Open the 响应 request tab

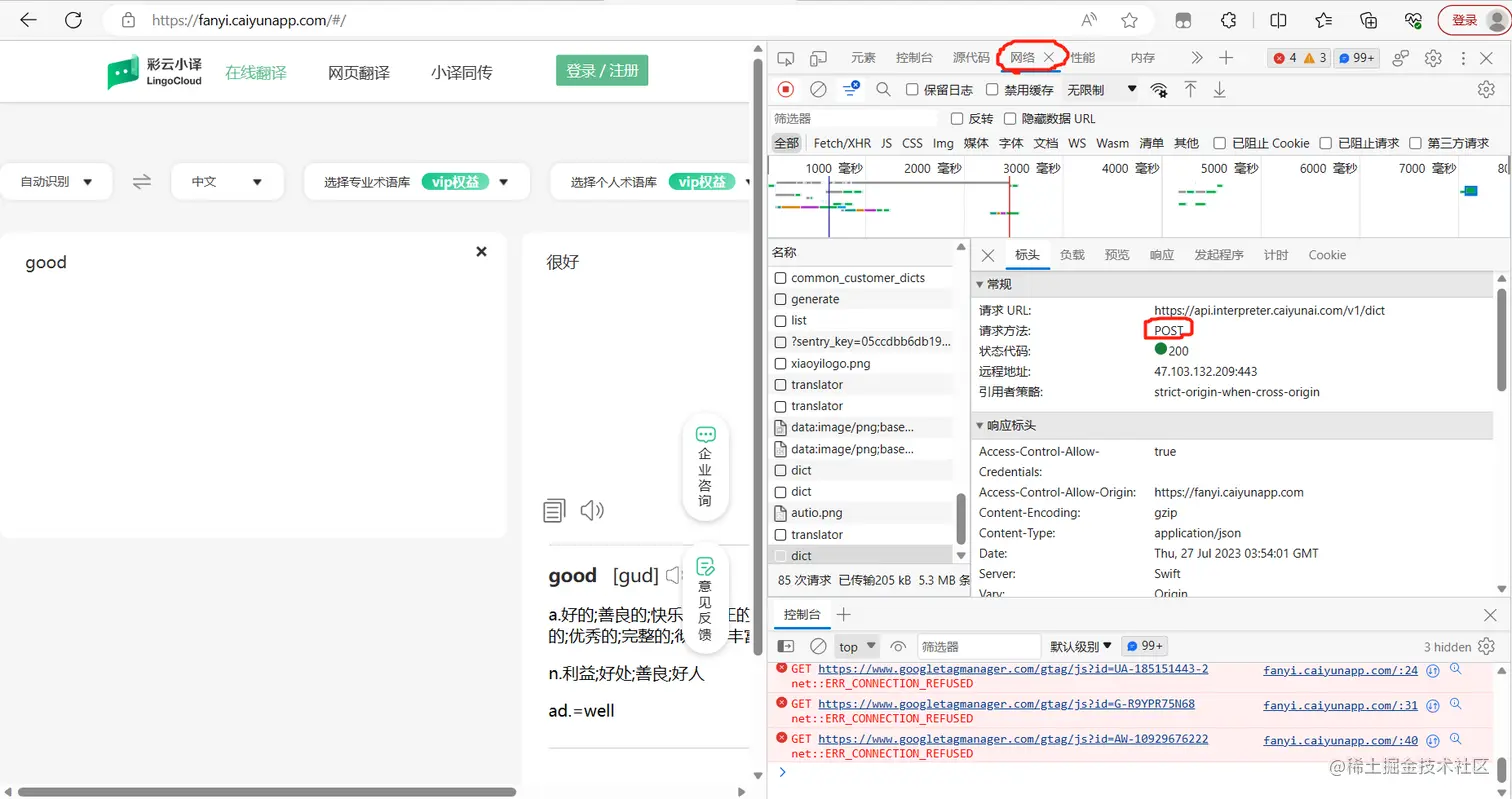(1162, 255)
